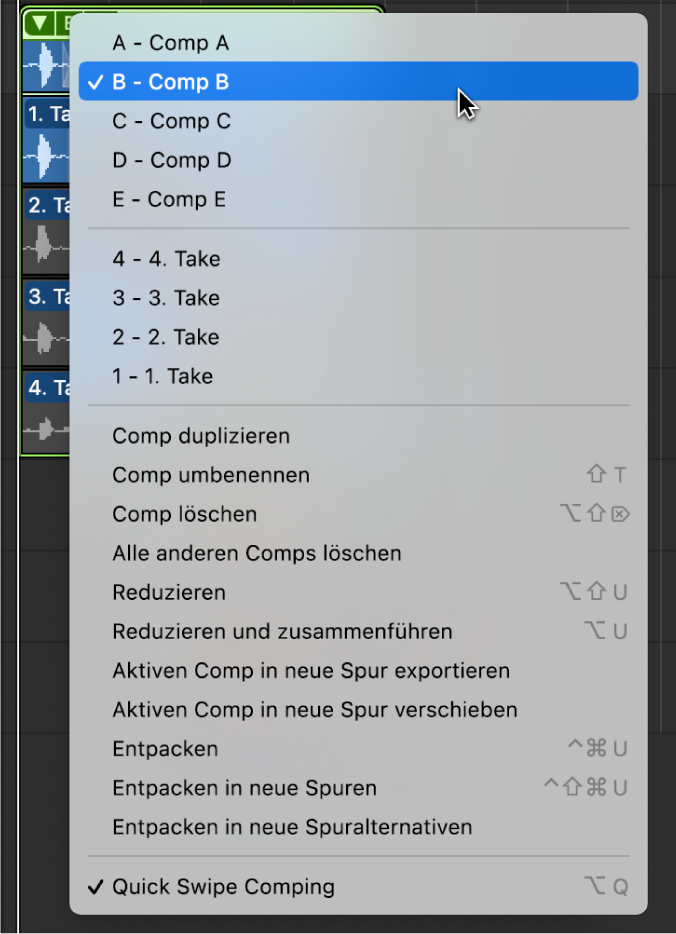The width and height of the screenshot is (676, 934).
Task: Collapse the take folder disclosure triangle
Action: 40,20
